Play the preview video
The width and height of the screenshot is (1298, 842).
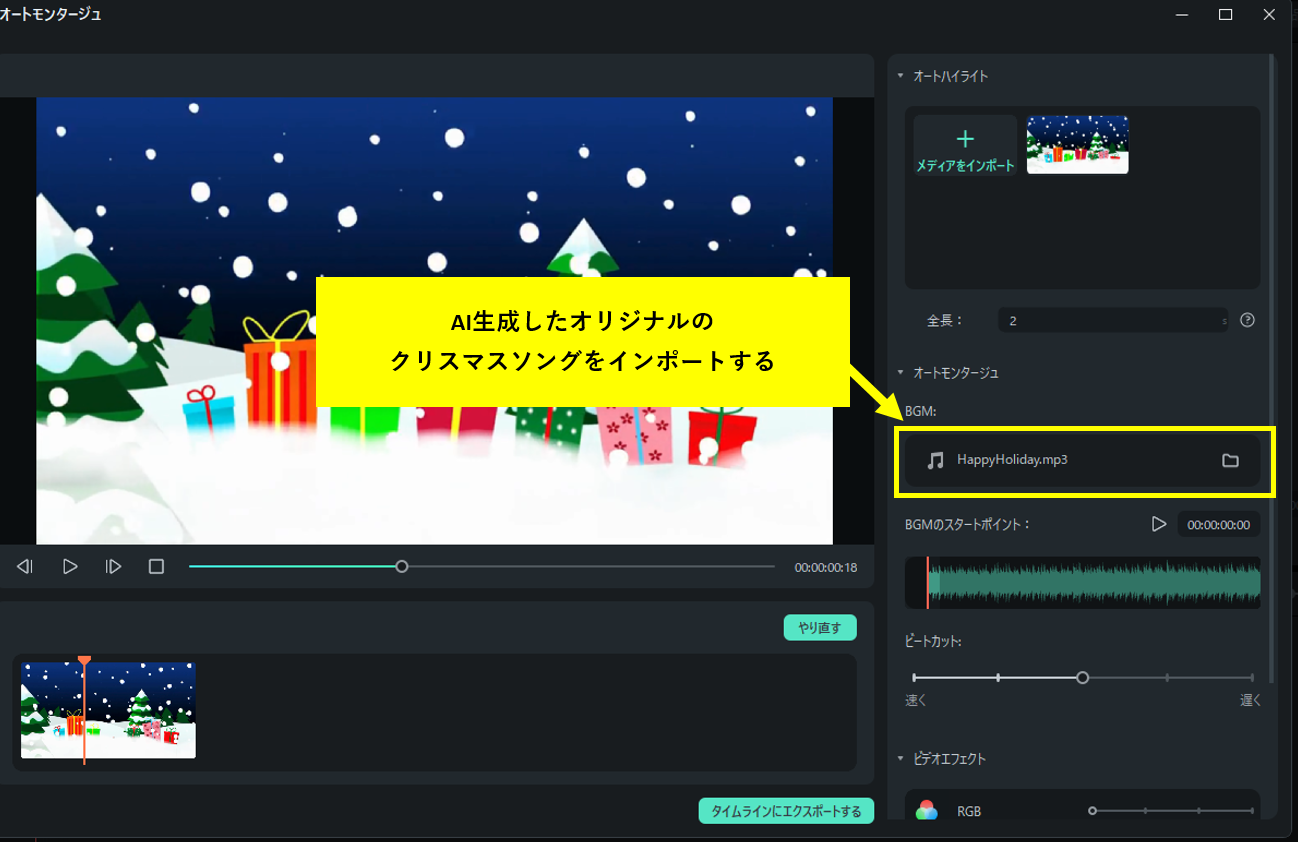(69, 565)
